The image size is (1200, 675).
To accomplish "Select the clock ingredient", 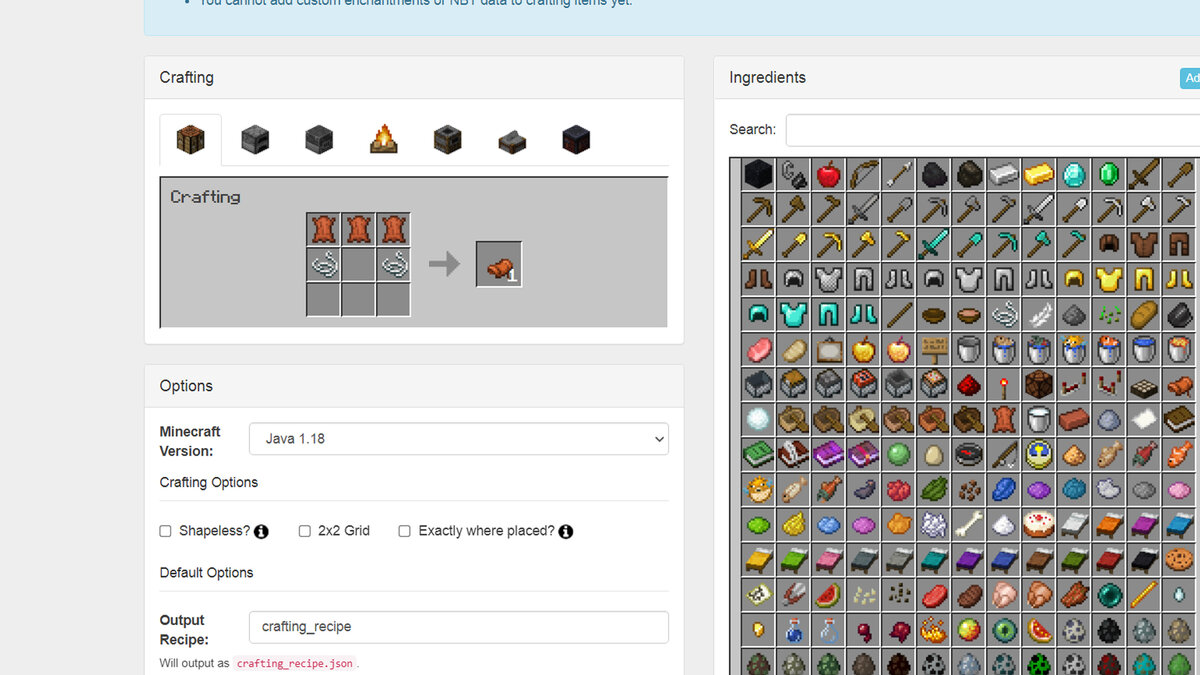I will [x=1039, y=454].
